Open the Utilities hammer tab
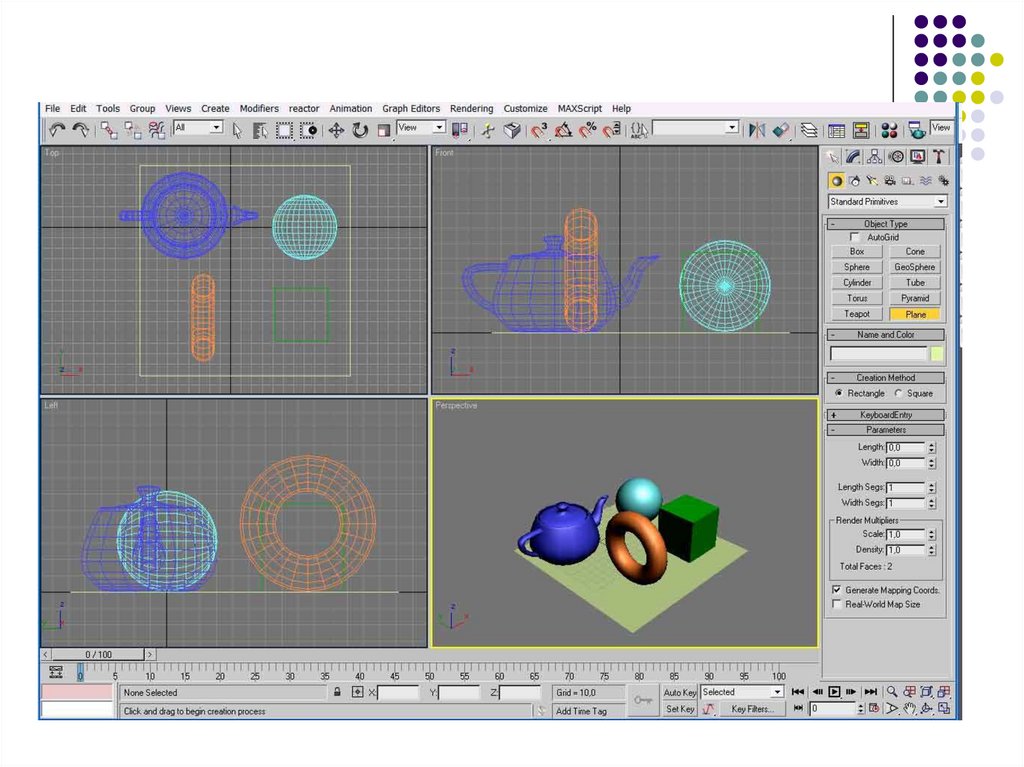The height and width of the screenshot is (767, 1024). (x=939, y=157)
